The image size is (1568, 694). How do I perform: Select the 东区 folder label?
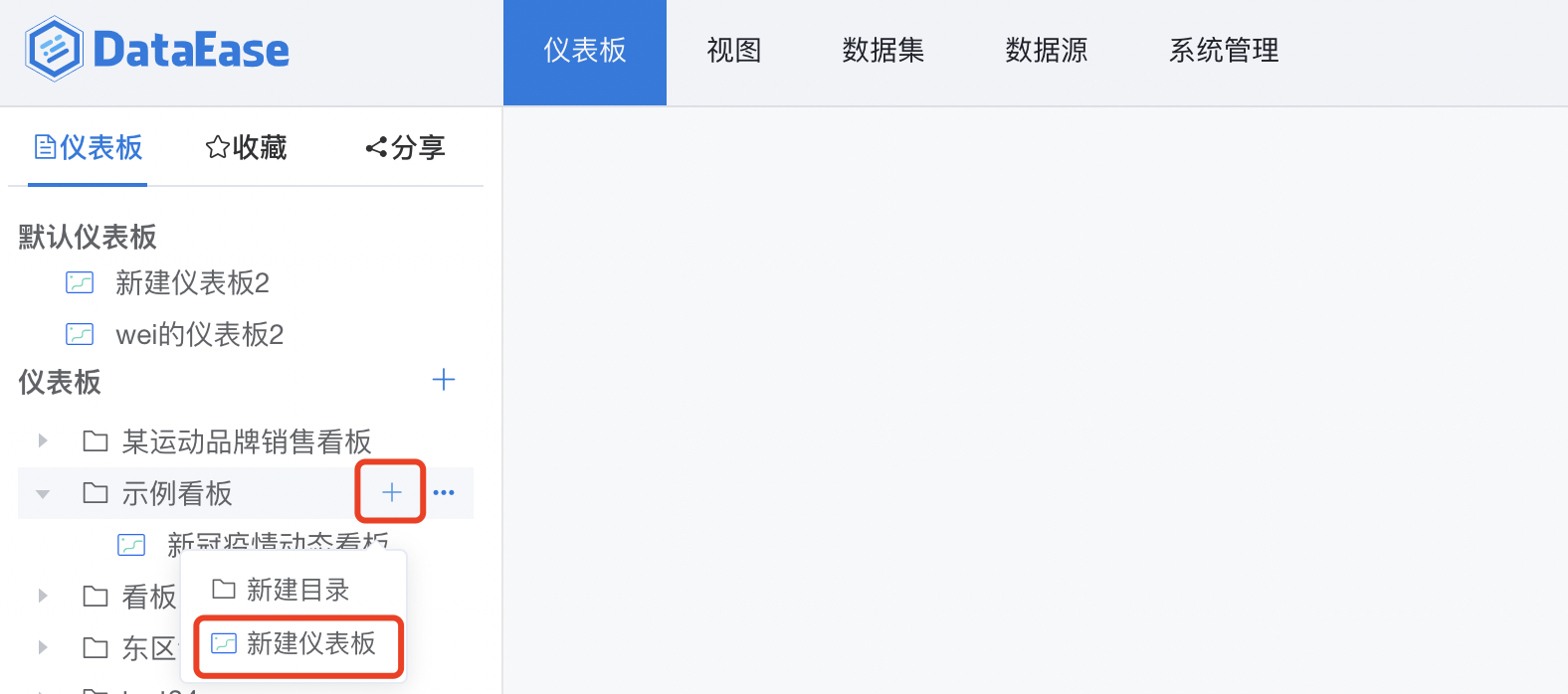[149, 648]
